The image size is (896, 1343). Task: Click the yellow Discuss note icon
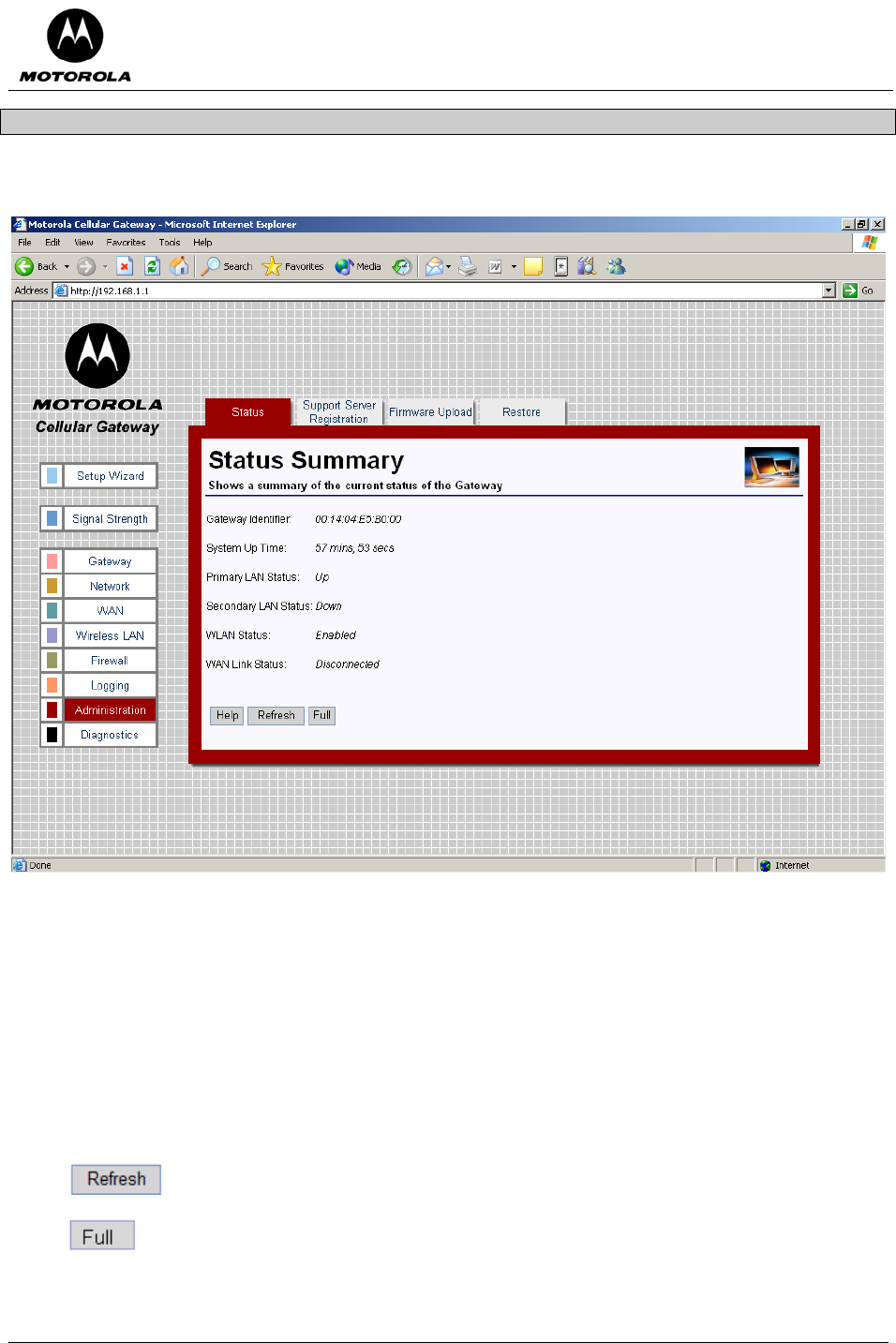point(533,266)
